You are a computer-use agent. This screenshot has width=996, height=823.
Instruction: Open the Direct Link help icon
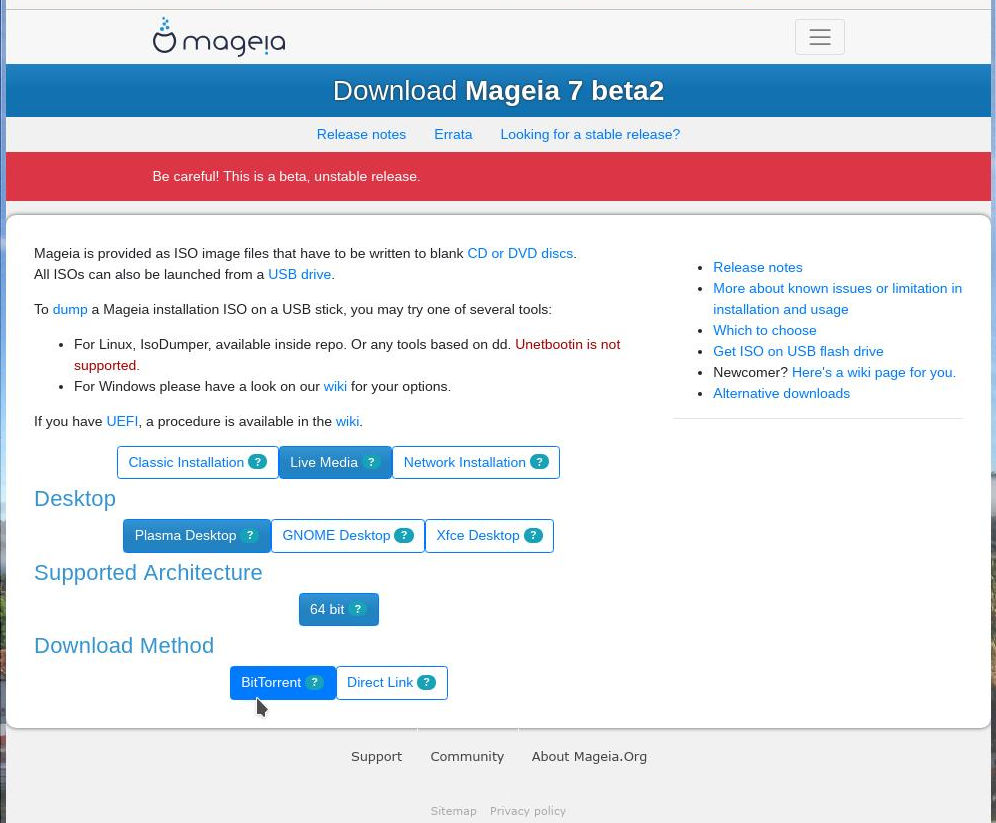tap(426, 682)
